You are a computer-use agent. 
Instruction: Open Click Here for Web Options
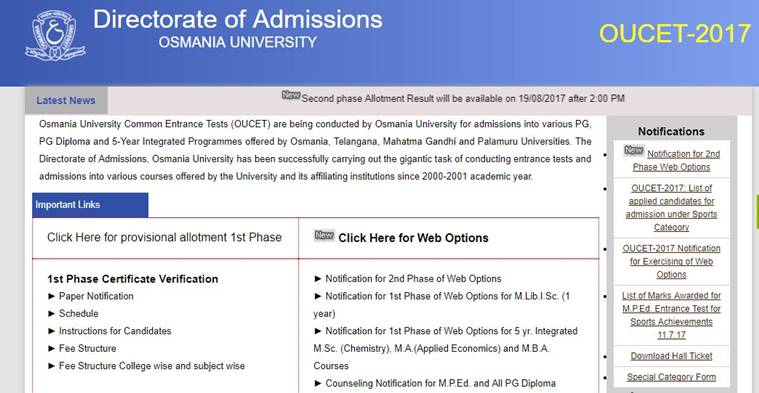pyautogui.click(x=413, y=238)
